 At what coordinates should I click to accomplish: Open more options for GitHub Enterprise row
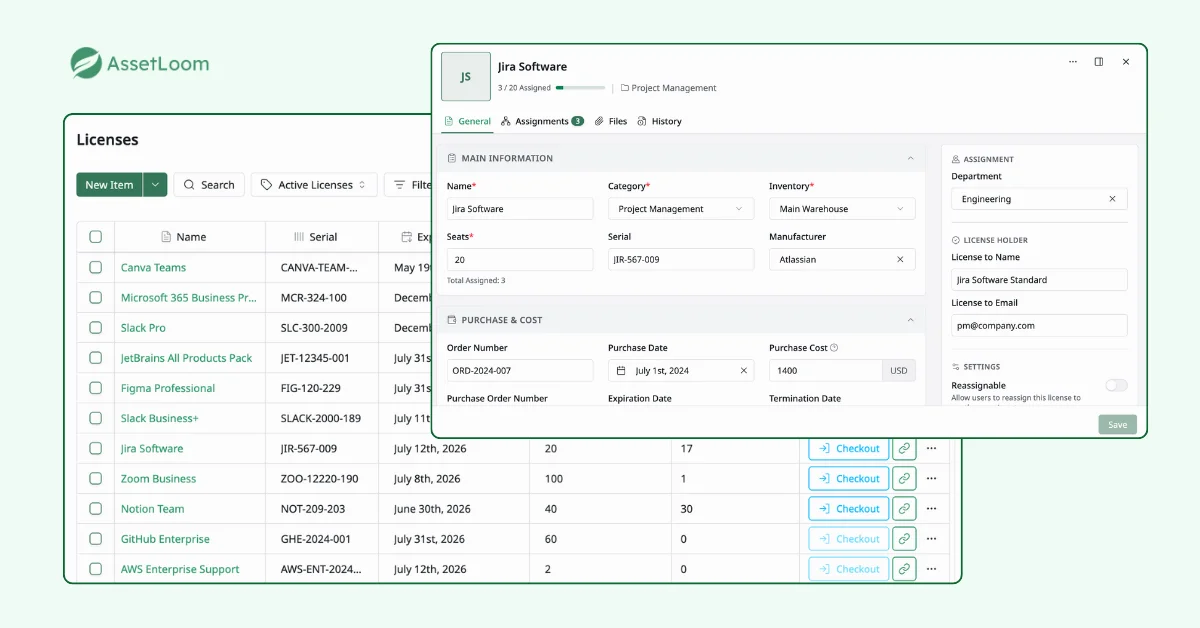[x=931, y=539]
